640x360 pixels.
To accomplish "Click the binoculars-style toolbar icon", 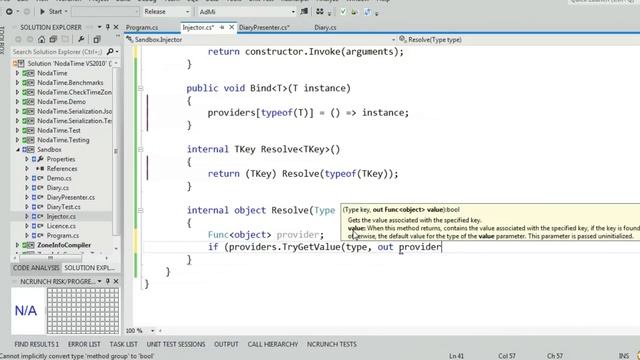I will (x=320, y=12).
